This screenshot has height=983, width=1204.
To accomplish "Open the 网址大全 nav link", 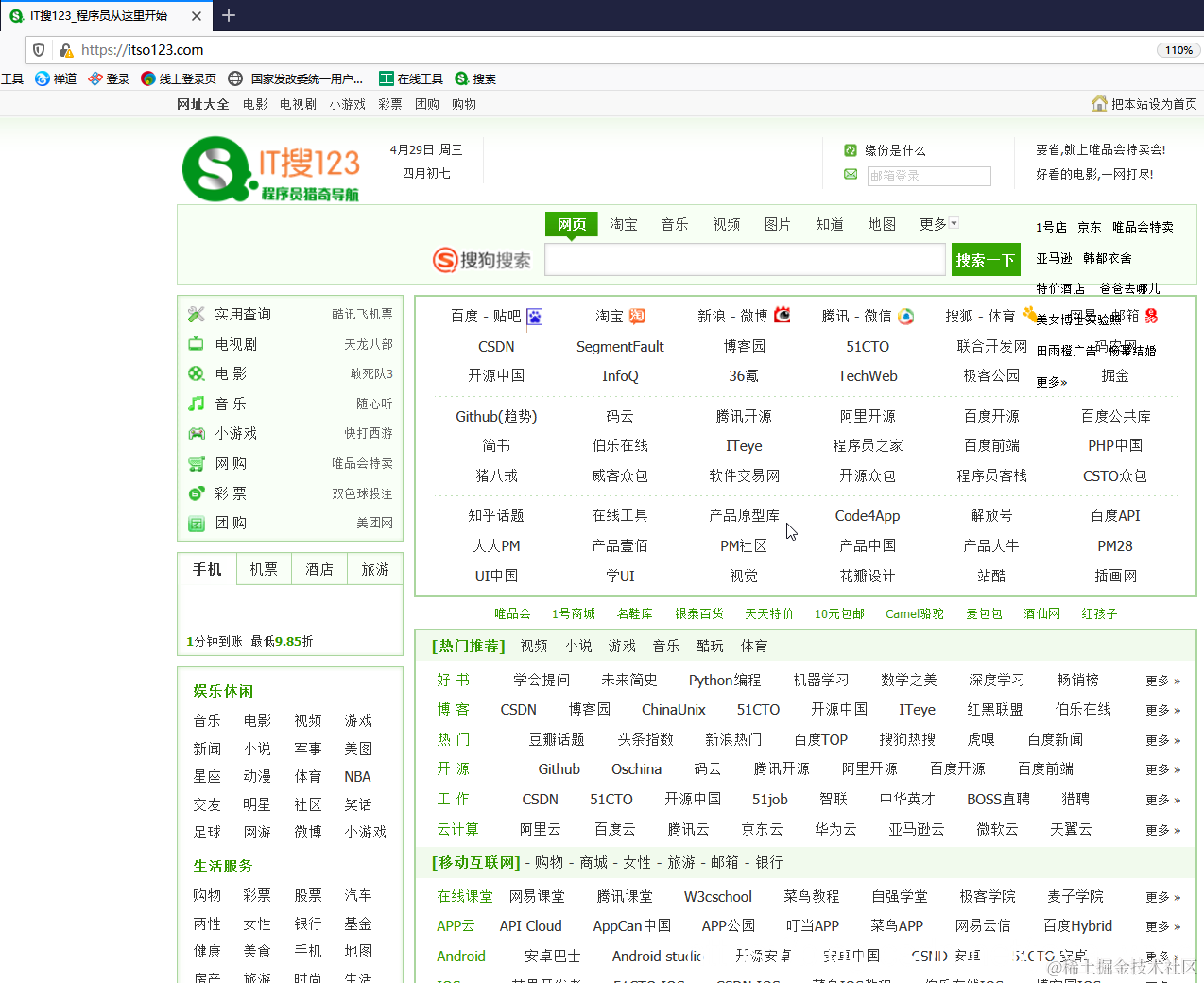I will coord(203,104).
